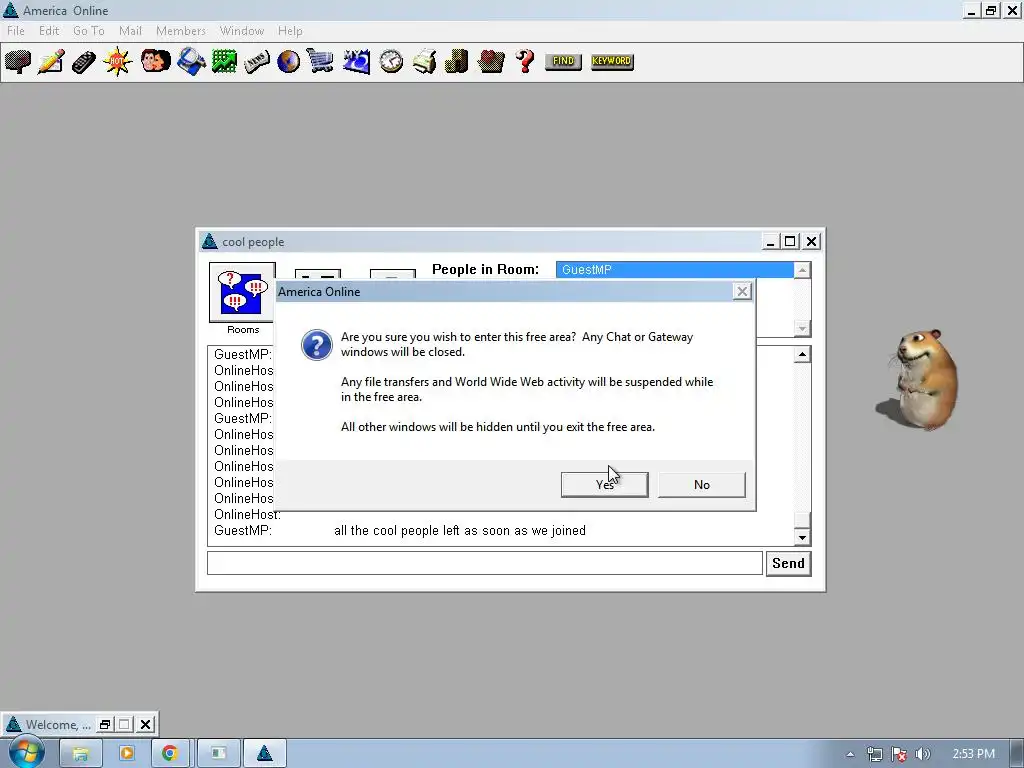Click the 2:53 PM taskbar clock
This screenshot has width=1024, height=768.
(x=973, y=754)
